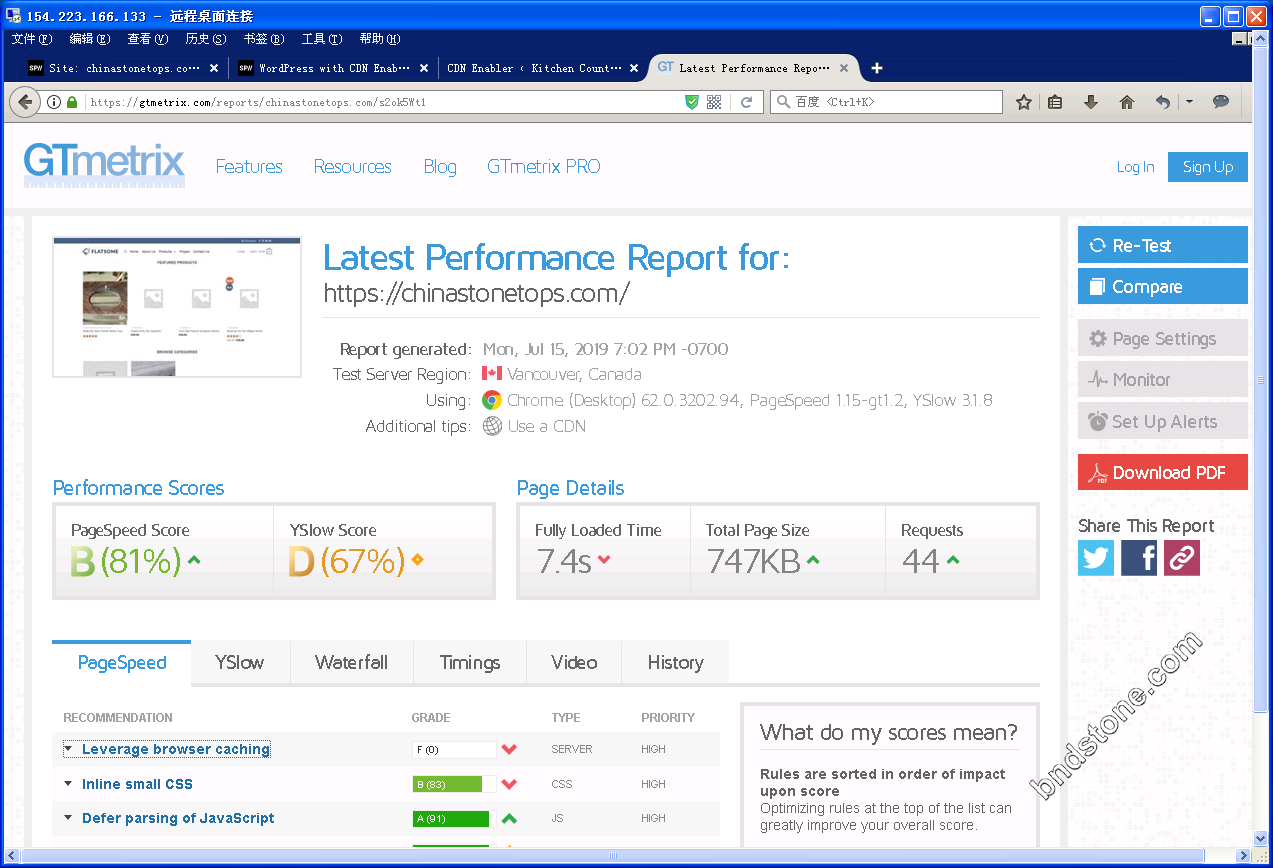Open the bookmarks list icon

[1055, 102]
